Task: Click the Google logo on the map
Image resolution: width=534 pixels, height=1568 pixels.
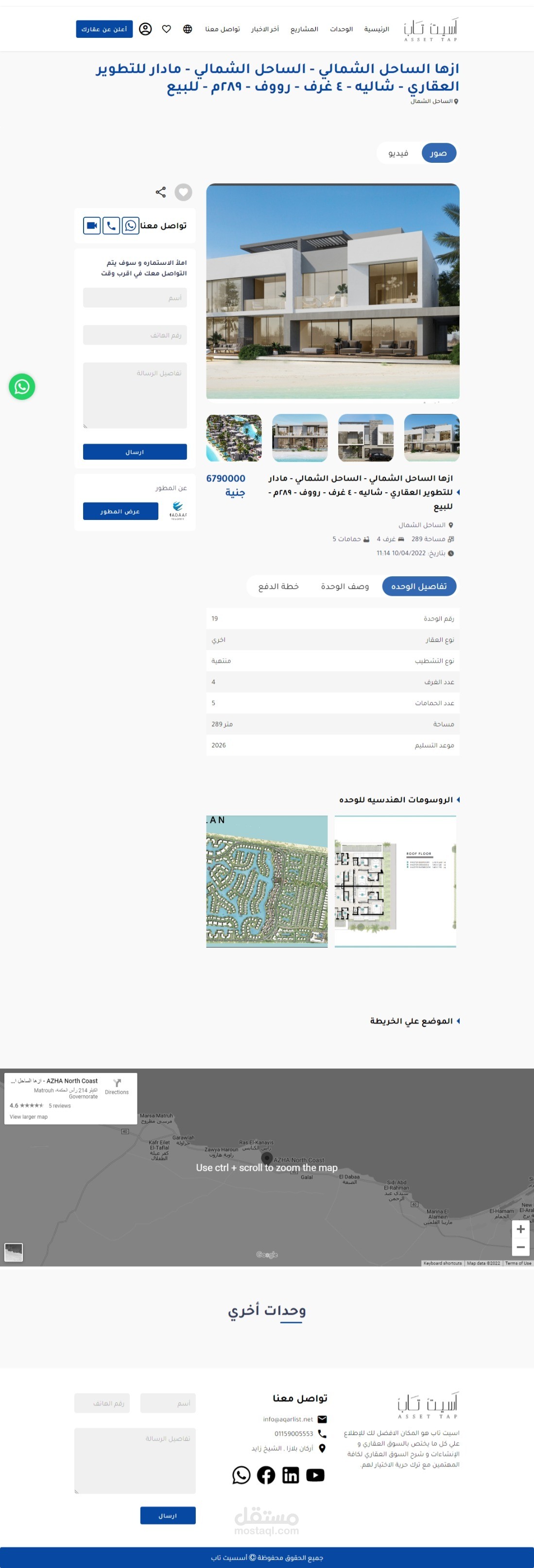Action: pyautogui.click(x=267, y=1254)
